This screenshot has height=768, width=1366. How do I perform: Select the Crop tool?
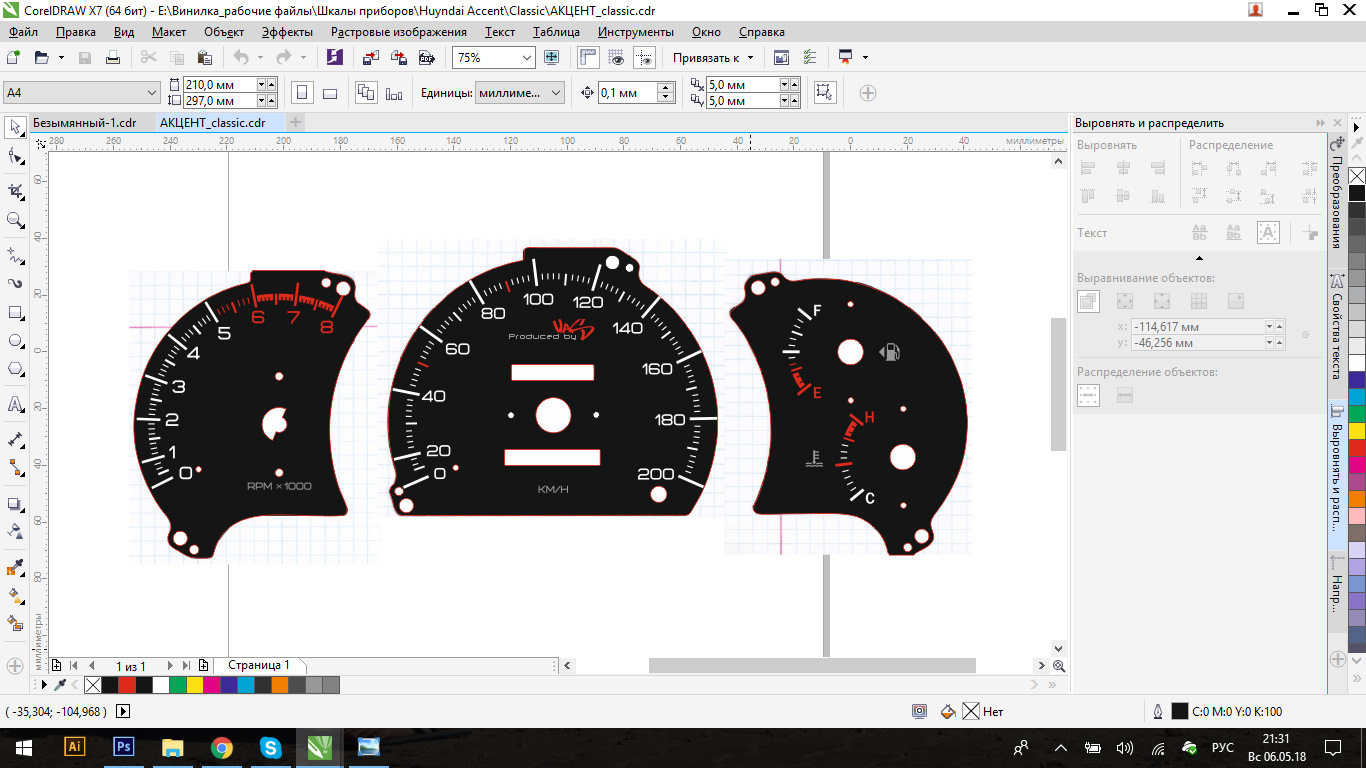15,190
